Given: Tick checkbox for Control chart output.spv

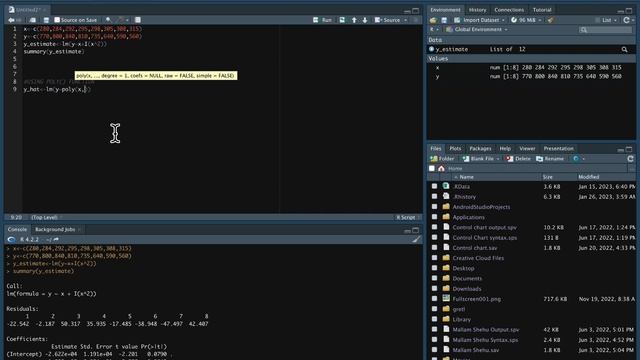Looking at the screenshot, I should click(x=434, y=227).
